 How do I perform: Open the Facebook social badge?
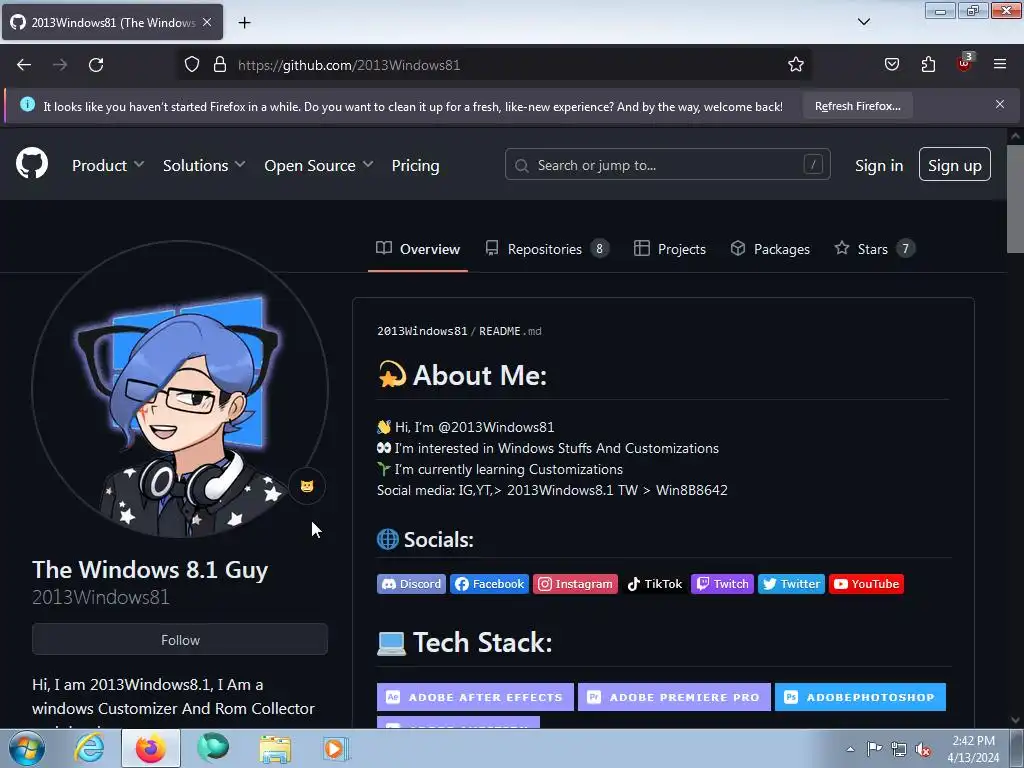point(489,584)
